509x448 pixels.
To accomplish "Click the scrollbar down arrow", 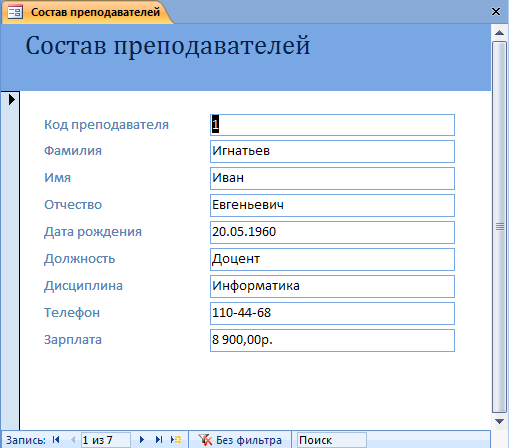I will point(499,422).
